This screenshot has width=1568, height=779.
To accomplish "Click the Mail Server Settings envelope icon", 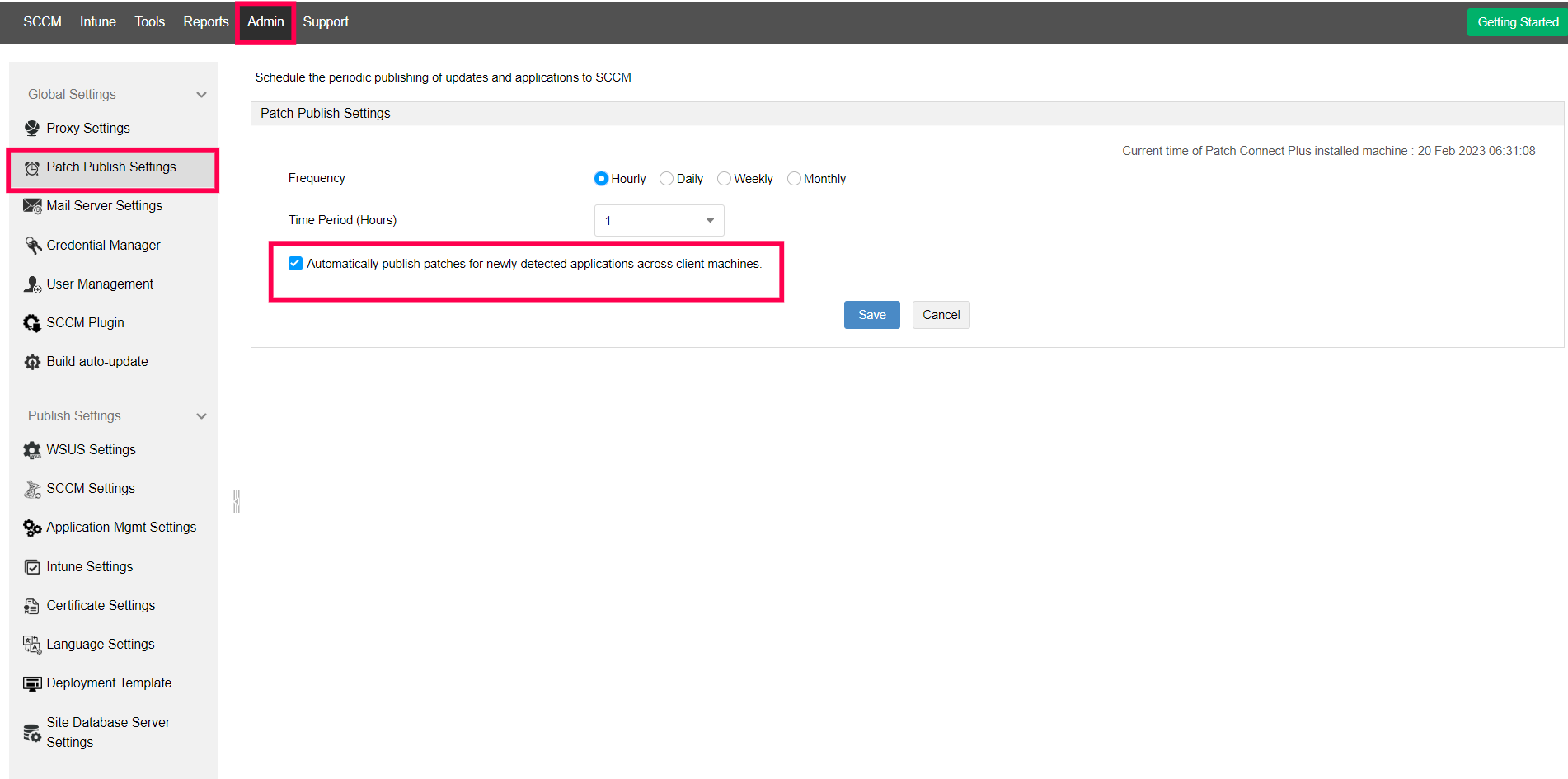I will pyautogui.click(x=31, y=205).
